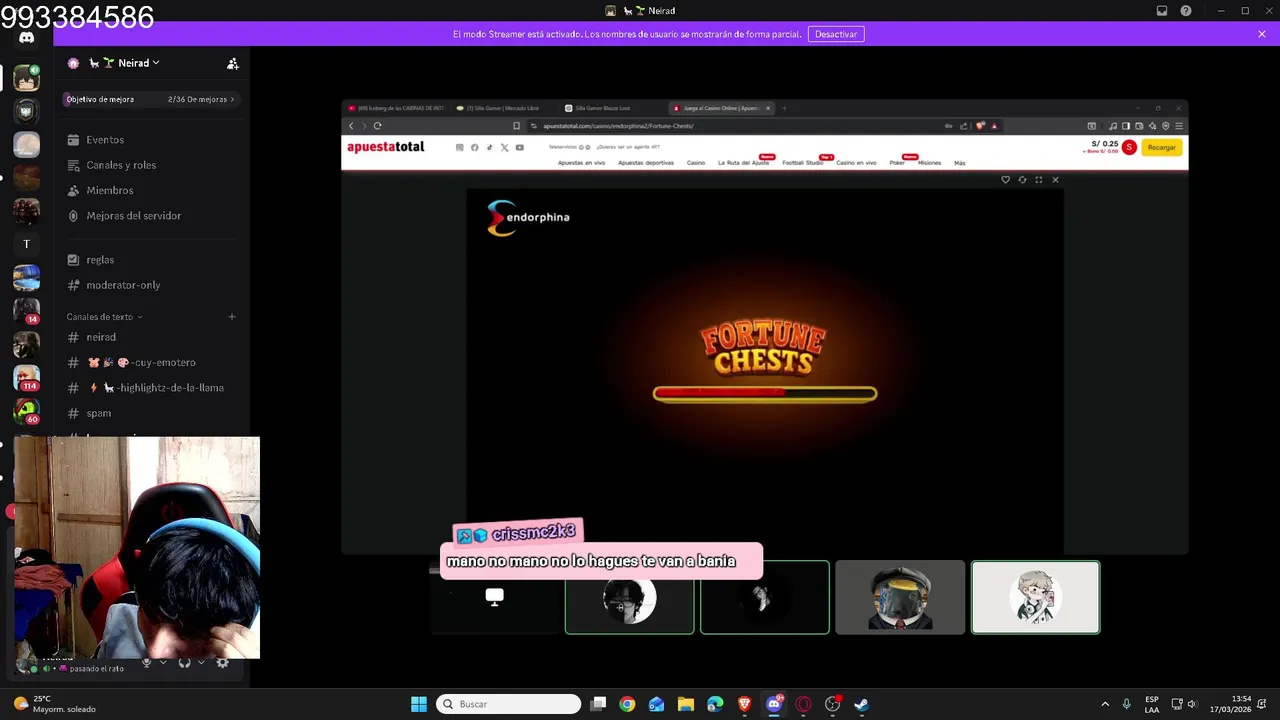Open Google Chrome from the taskbar
This screenshot has height=720, width=1280.
tap(627, 704)
